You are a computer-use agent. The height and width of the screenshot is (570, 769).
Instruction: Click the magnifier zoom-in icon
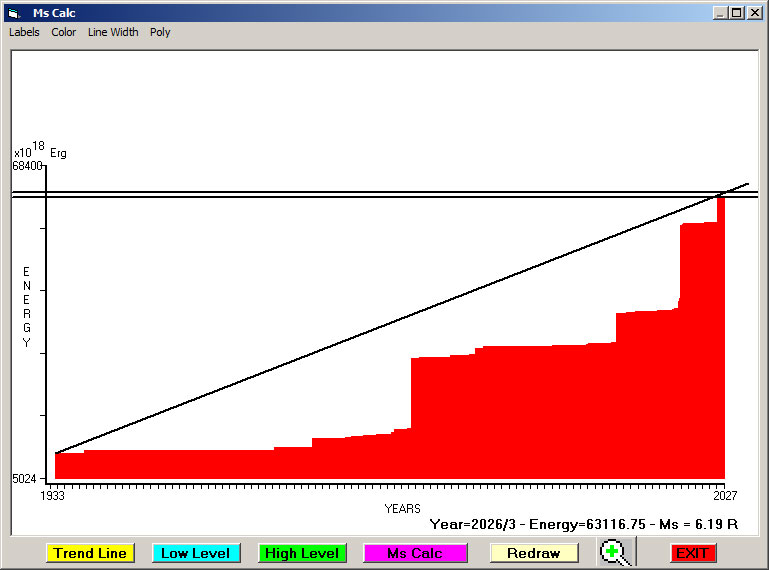(x=617, y=552)
